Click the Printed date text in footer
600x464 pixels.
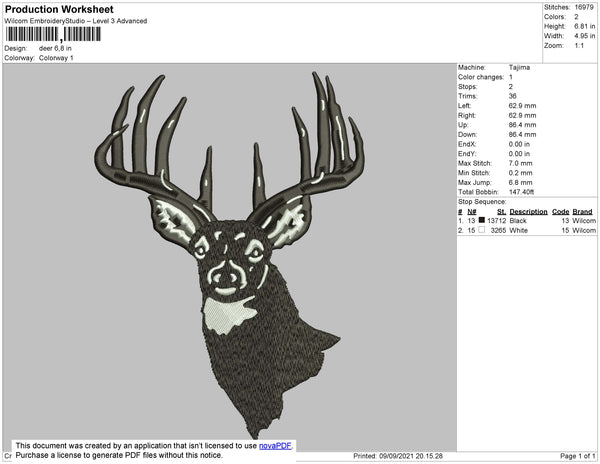point(398,456)
